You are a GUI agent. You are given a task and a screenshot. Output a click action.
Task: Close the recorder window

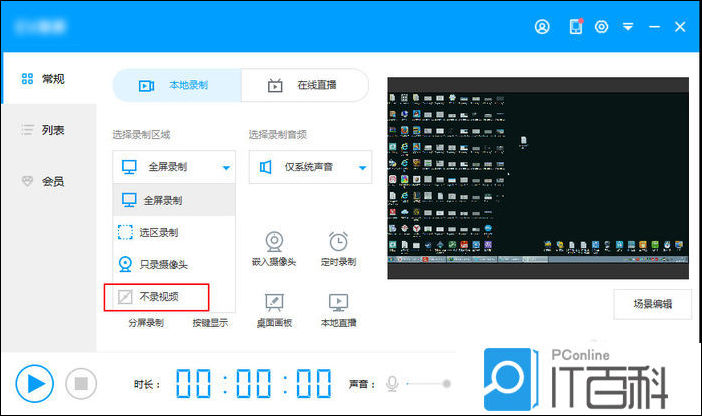pos(680,27)
